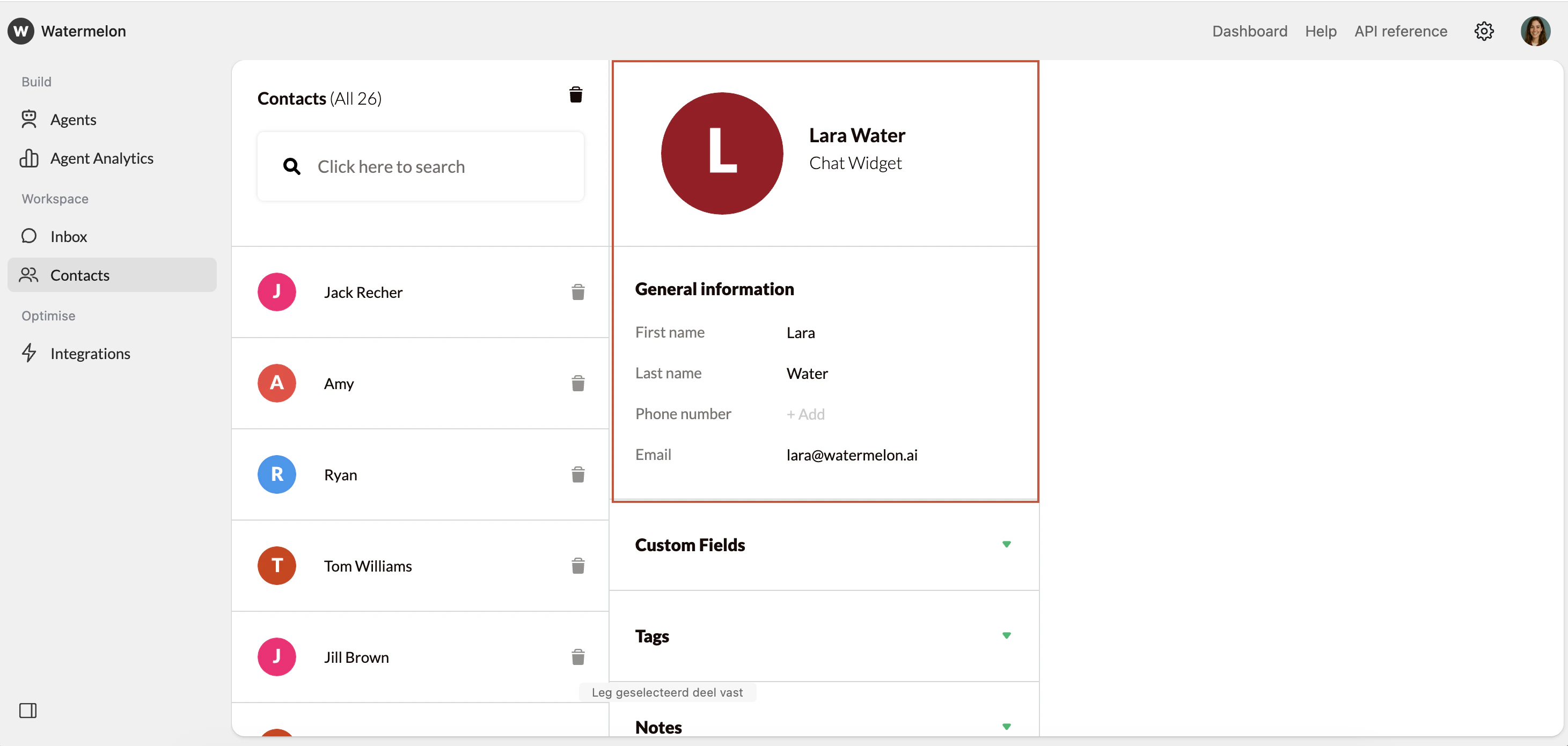Click the Custom Fields heading
This screenshot has height=746, width=1568.
[690, 545]
